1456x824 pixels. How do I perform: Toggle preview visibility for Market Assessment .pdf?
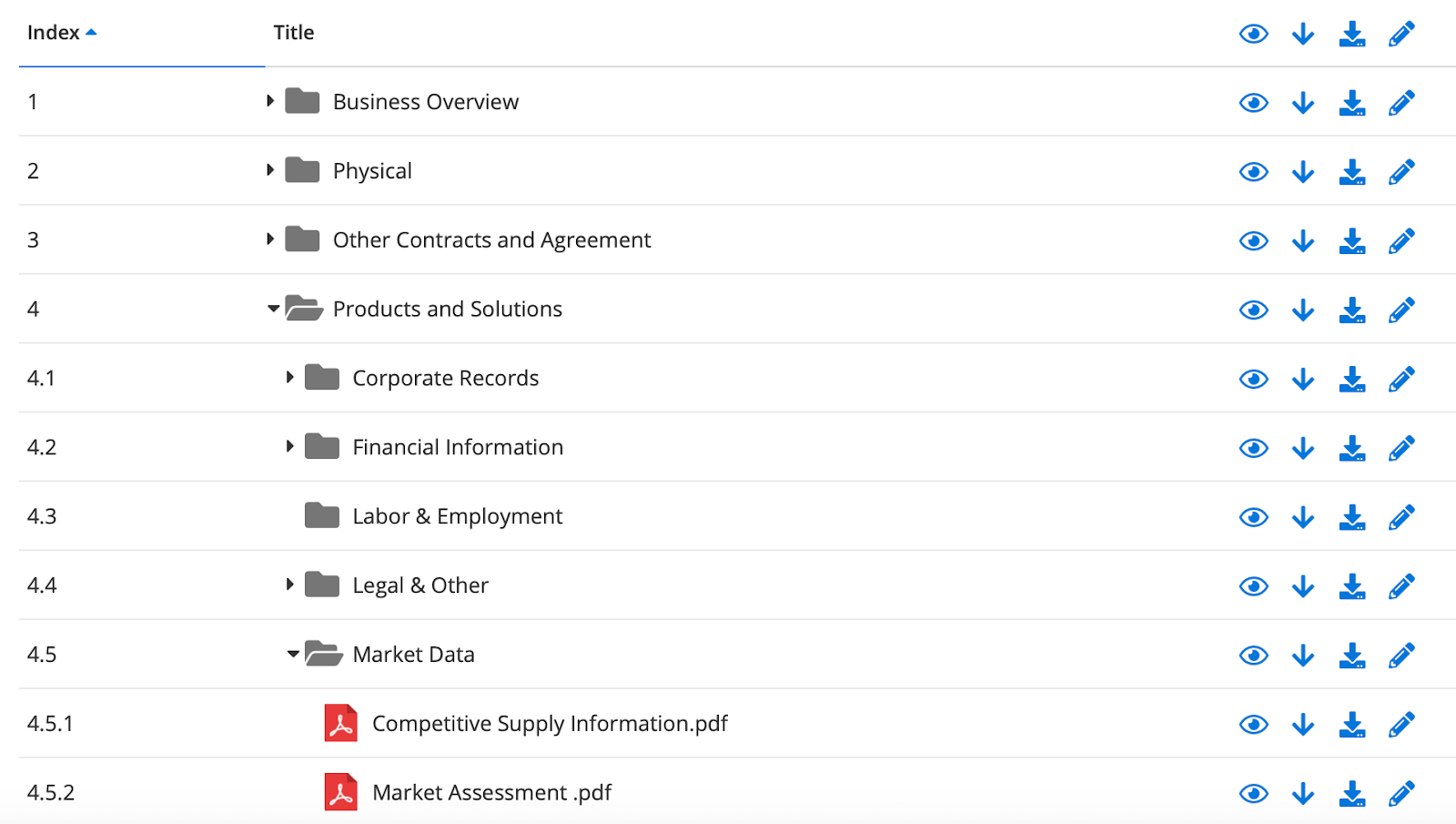(x=1253, y=792)
